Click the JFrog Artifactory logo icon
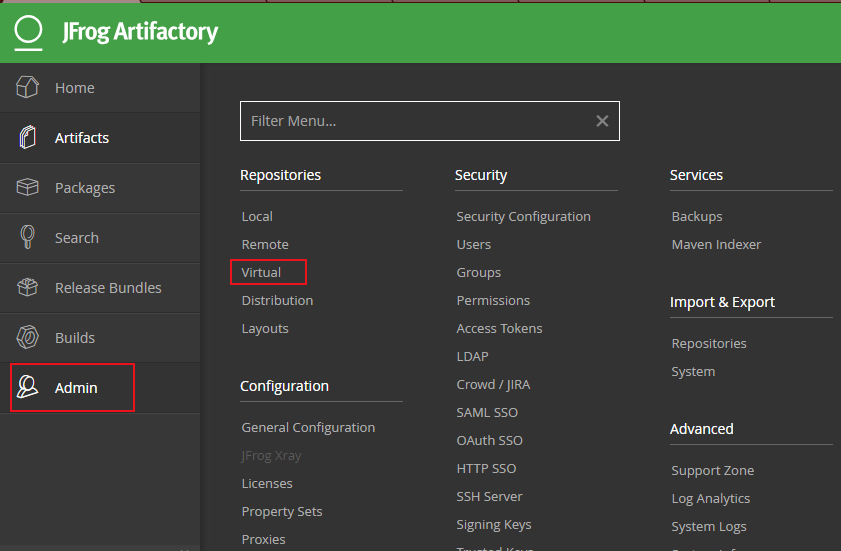 (x=28, y=33)
